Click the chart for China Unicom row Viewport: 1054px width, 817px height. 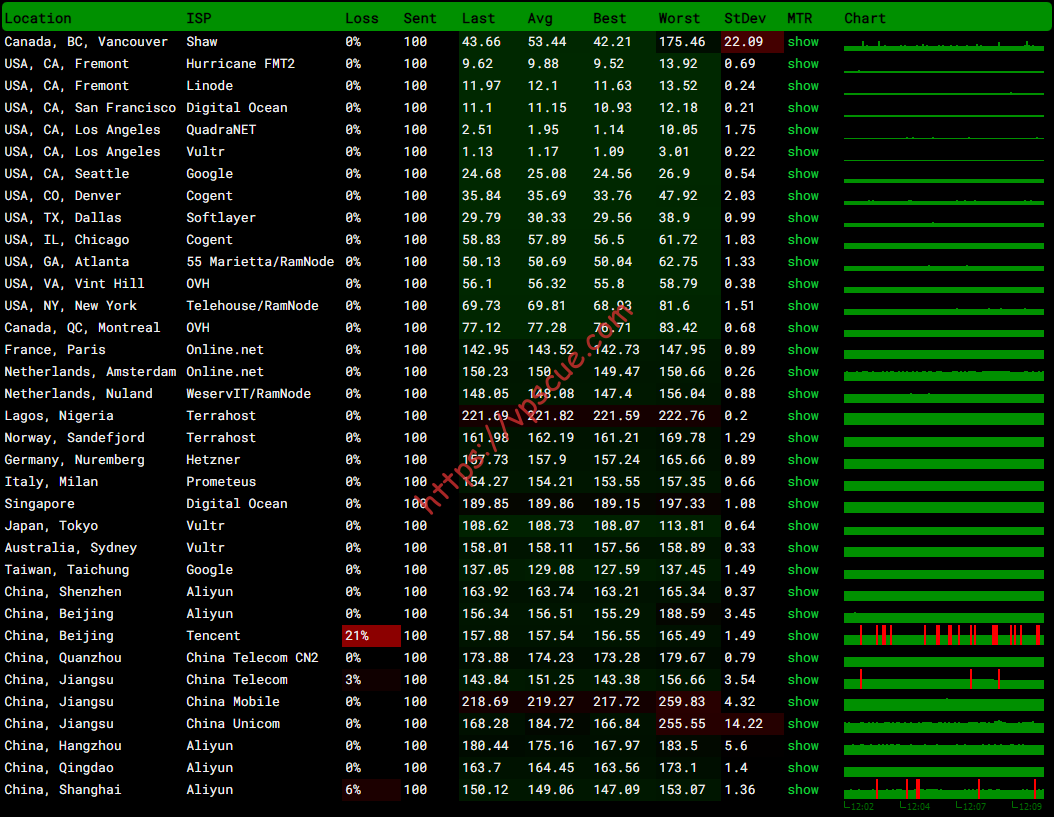[x=944, y=724]
